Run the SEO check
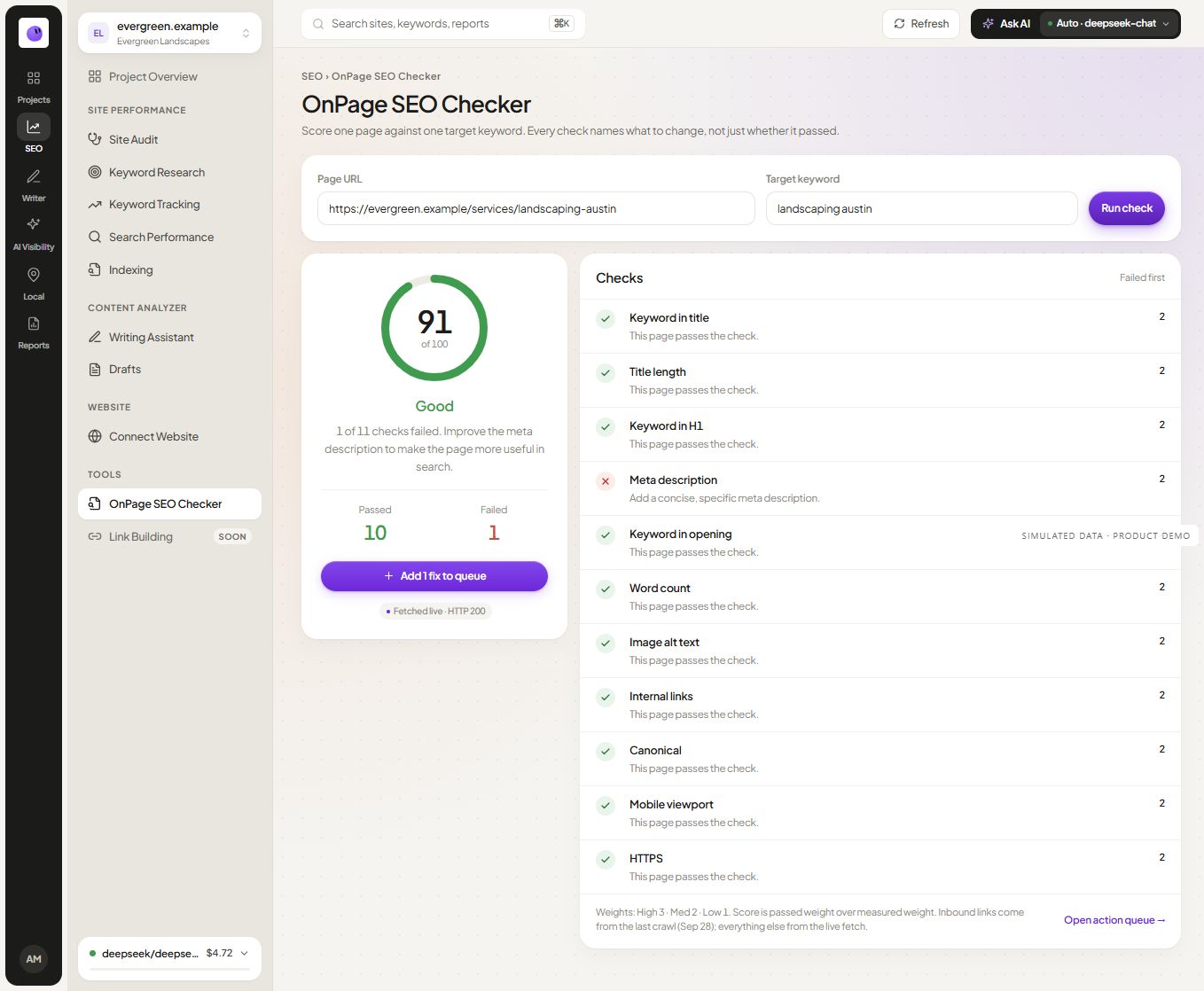Viewport: 1204px width, 991px height. tap(1126, 208)
